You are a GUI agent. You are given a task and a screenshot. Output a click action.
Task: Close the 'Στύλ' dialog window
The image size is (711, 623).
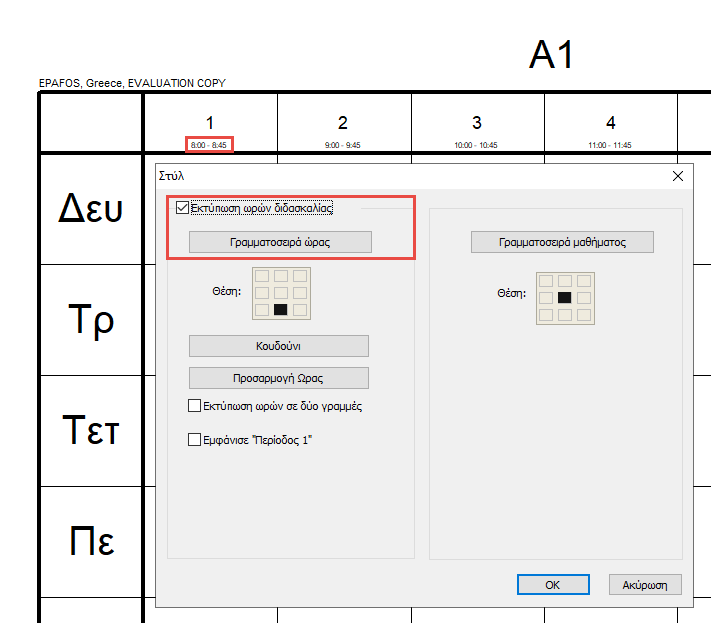click(678, 176)
